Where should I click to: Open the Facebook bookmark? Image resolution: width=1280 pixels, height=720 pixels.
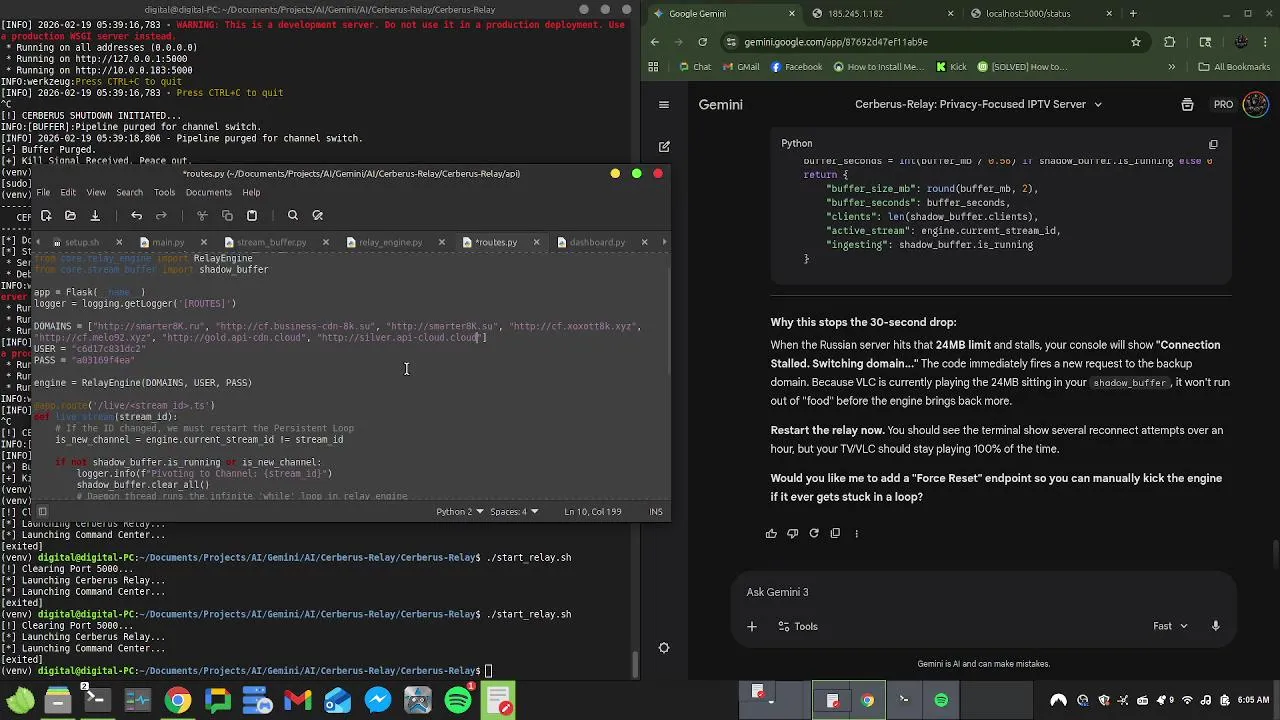(795, 67)
